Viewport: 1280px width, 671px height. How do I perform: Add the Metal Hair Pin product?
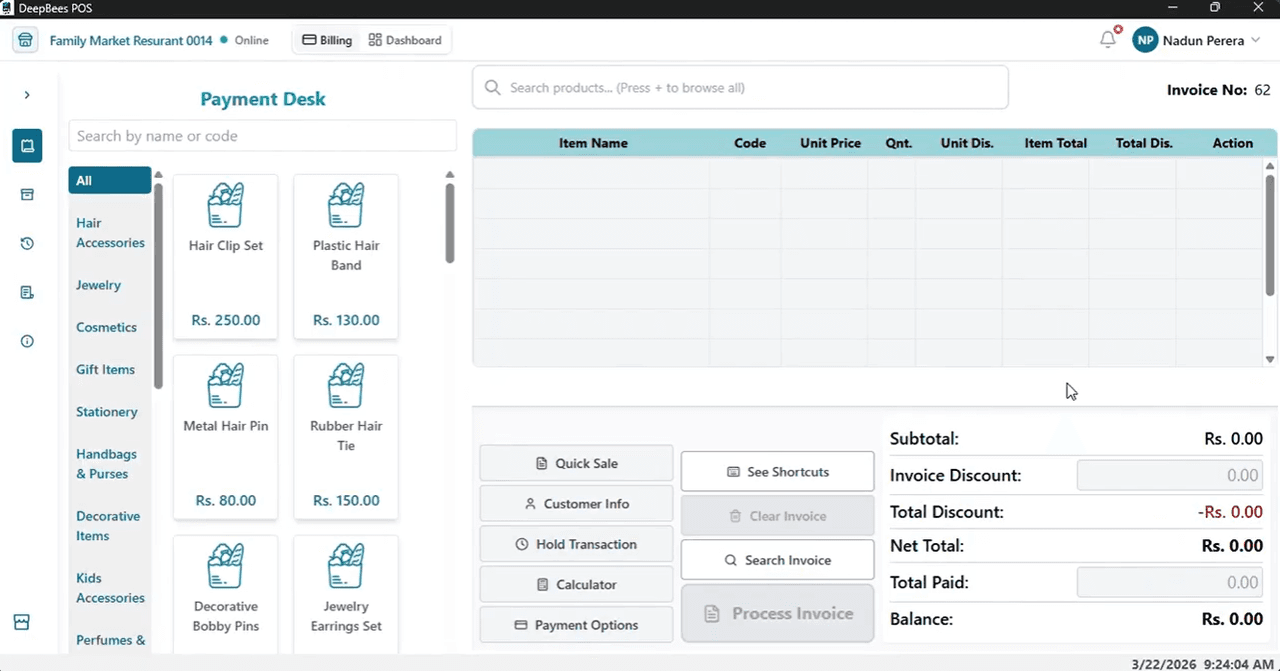coord(226,437)
